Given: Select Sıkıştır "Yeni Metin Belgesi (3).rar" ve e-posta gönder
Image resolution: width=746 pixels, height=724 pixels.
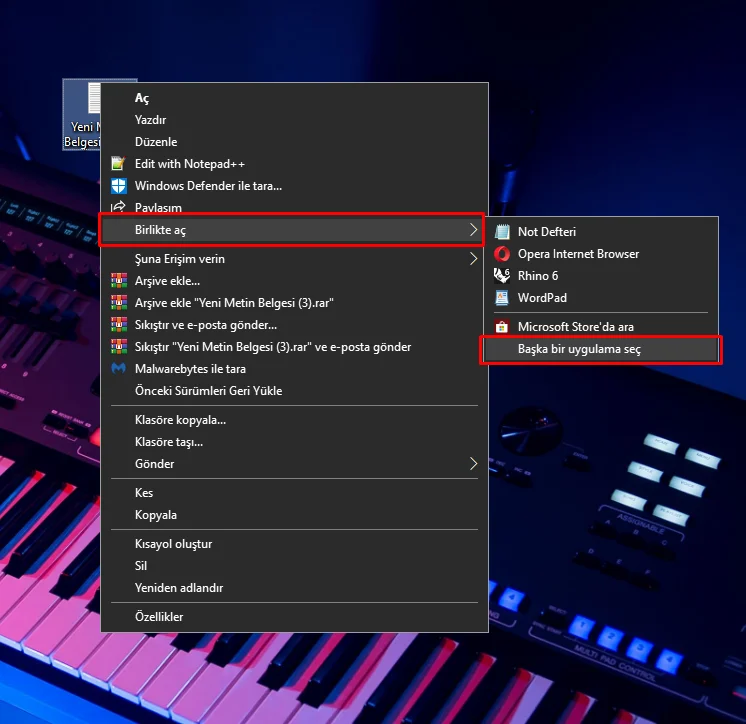Looking at the screenshot, I should (294, 346).
